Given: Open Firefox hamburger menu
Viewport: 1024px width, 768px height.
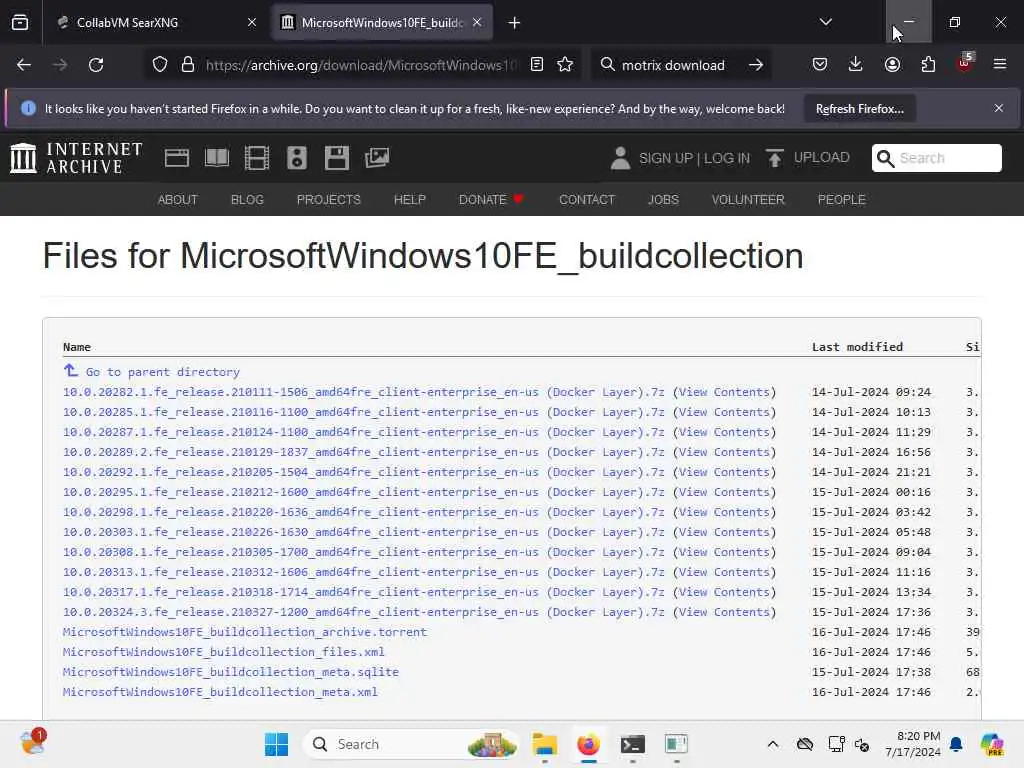Looking at the screenshot, I should [x=1000, y=65].
